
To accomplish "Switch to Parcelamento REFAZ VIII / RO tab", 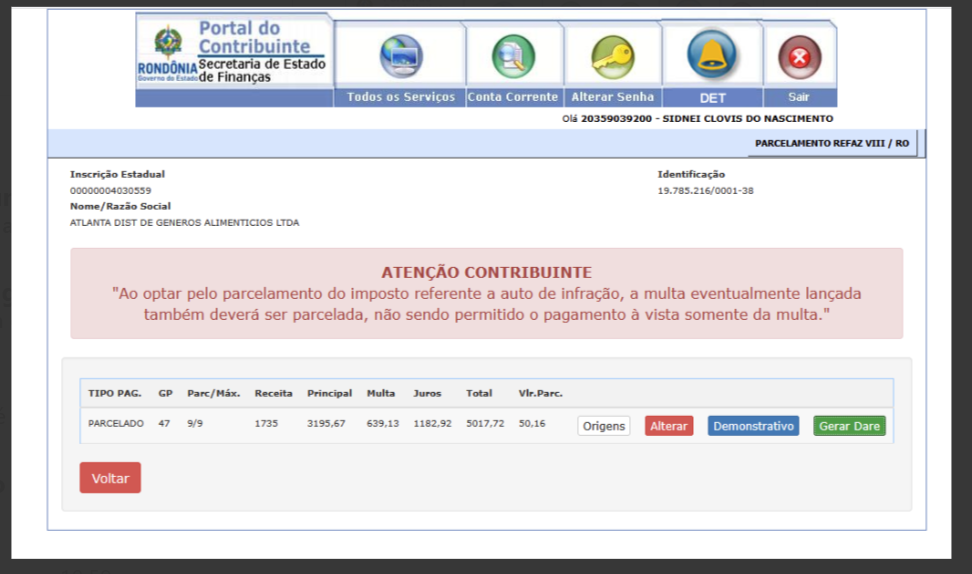I will coord(831,143).
